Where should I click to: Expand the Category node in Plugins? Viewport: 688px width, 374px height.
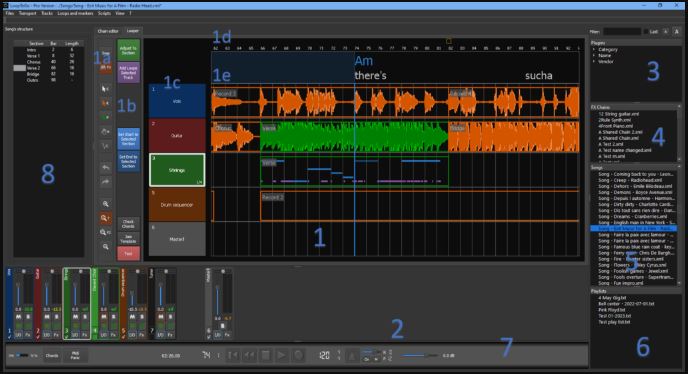tap(594, 50)
